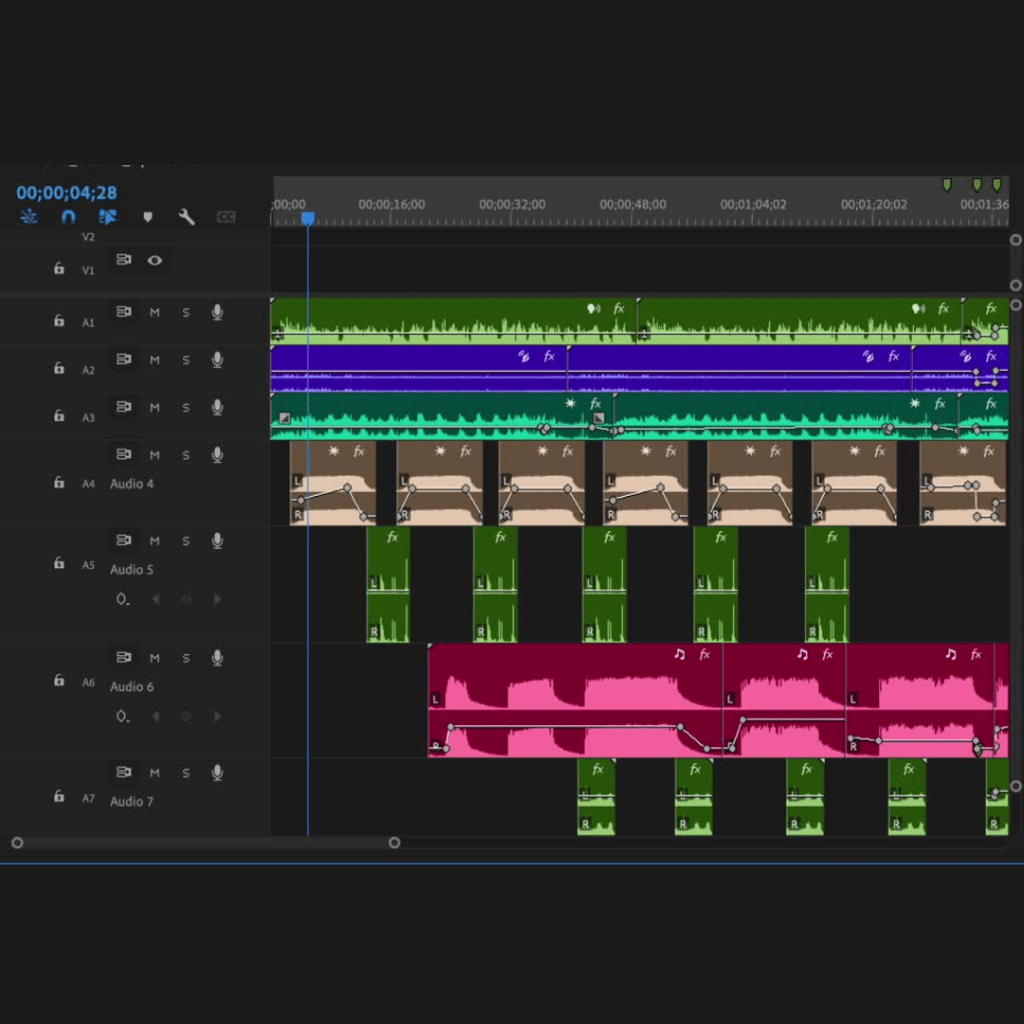This screenshot has width=1024, height=1024.
Task: Open Show Keyframes dropdown on Audio 6
Action: [x=122, y=717]
